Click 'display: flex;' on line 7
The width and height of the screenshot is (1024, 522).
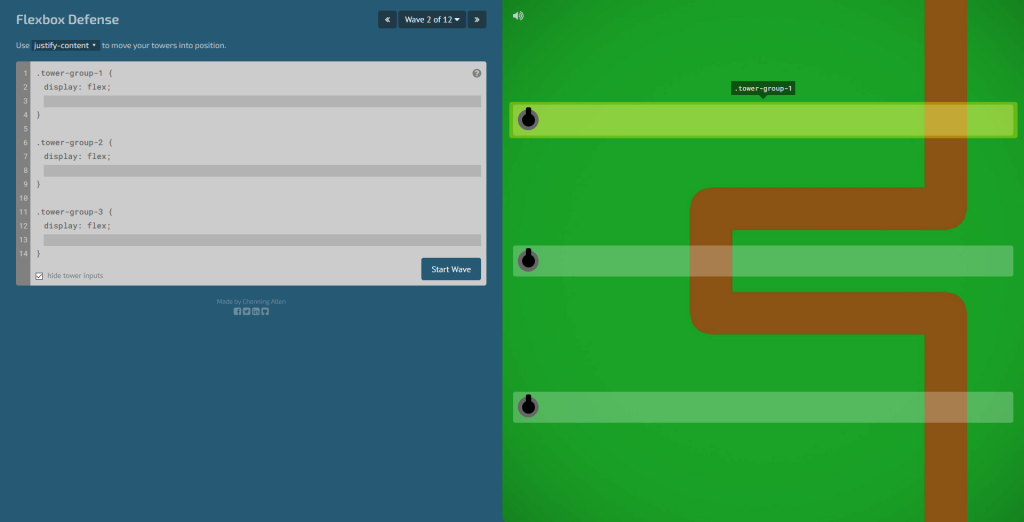coord(78,156)
